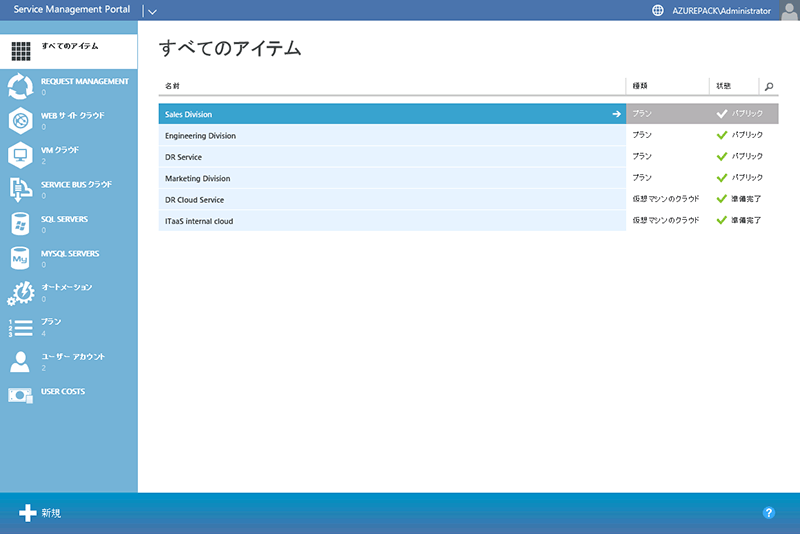This screenshot has width=800, height=534.
Task: Open the search magnifier in table header
Action: pyautogui.click(x=768, y=87)
